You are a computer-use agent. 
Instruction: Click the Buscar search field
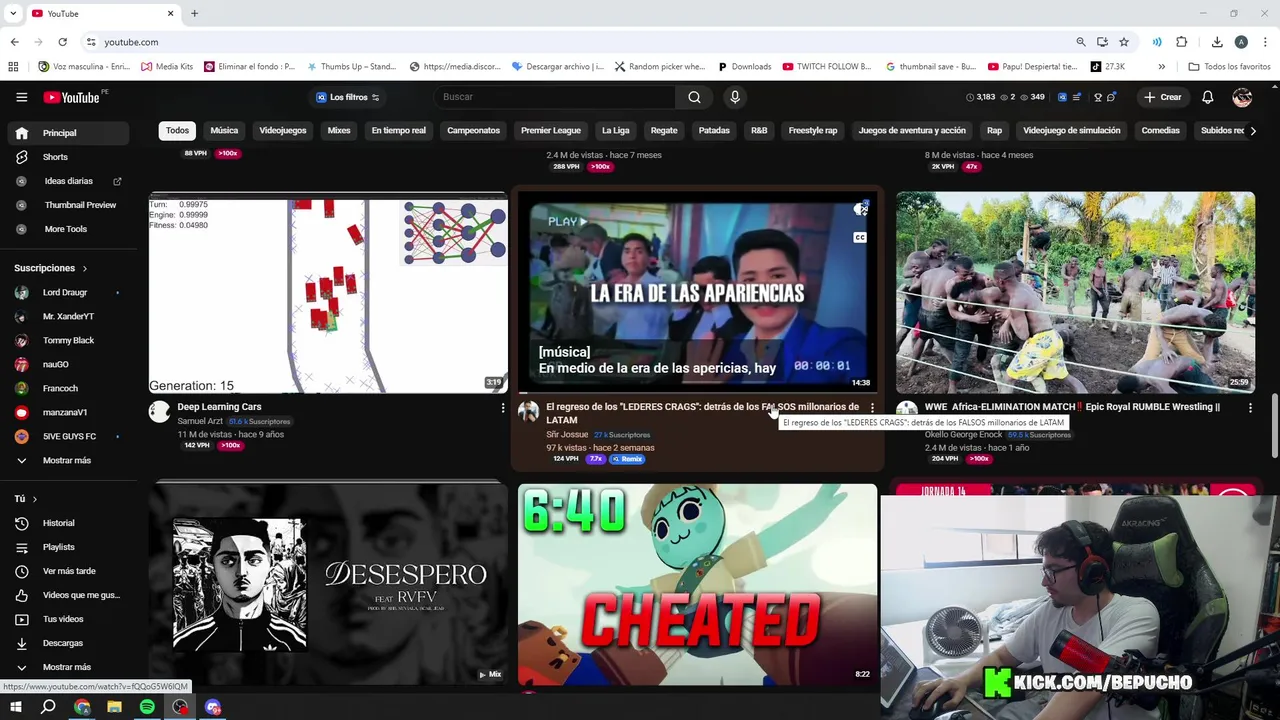555,97
